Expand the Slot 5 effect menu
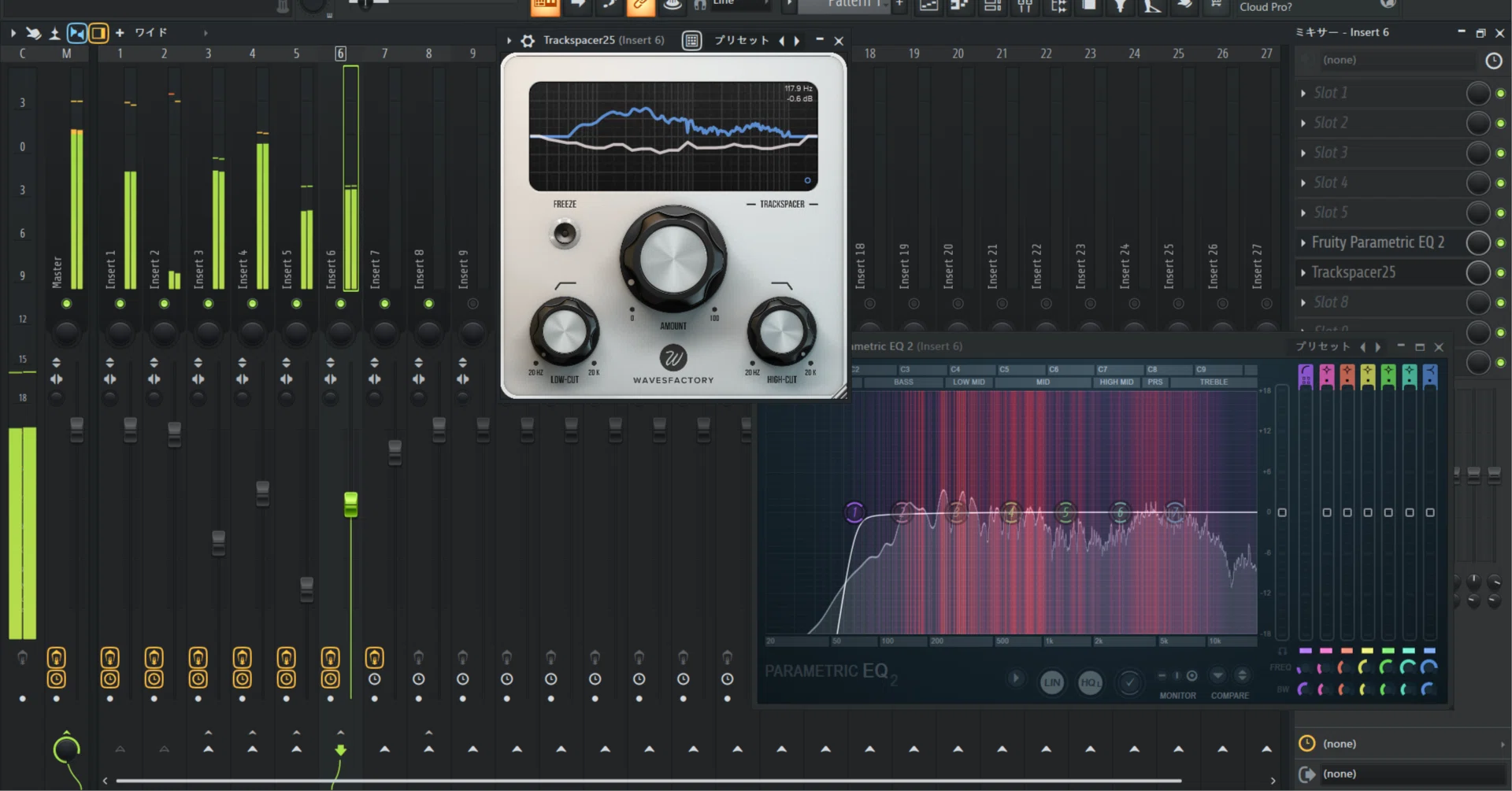 point(1303,213)
